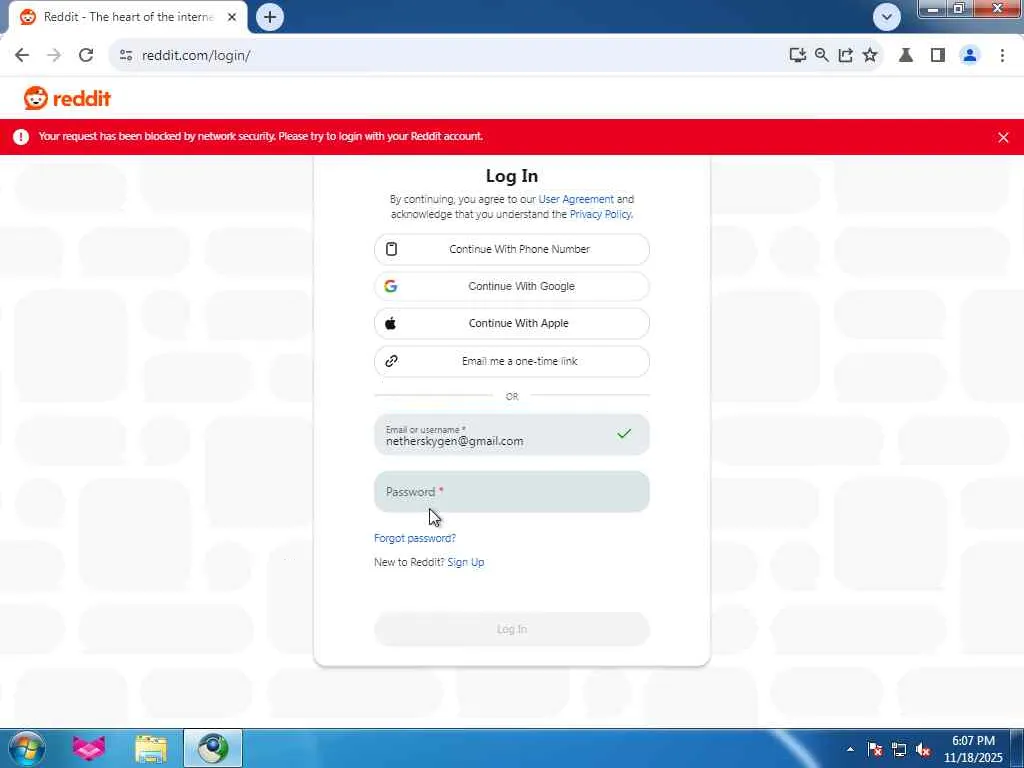
Task: Click the Reddit logo in page header
Action: coord(67,98)
